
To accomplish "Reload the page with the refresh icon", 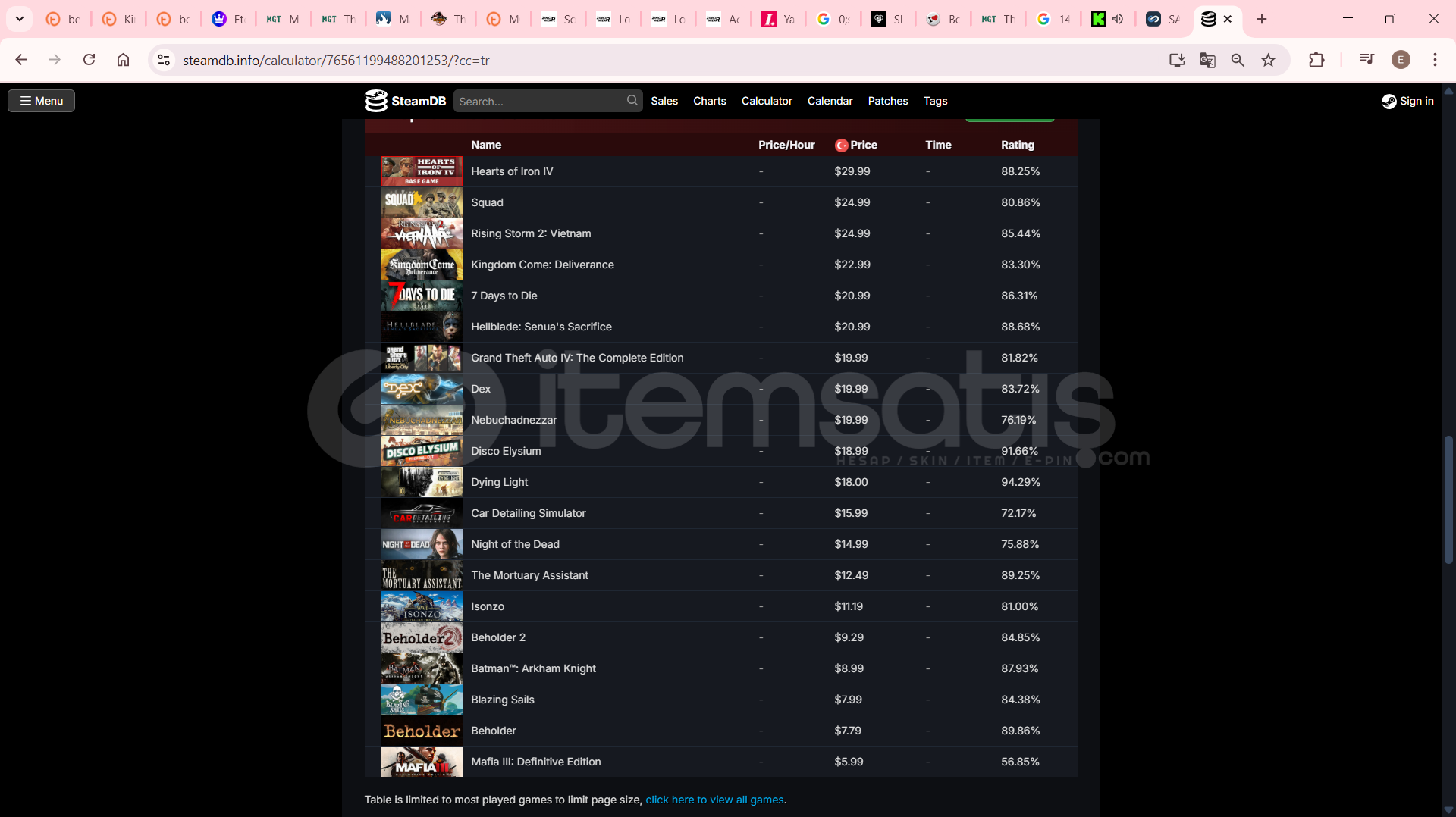I will point(89,60).
